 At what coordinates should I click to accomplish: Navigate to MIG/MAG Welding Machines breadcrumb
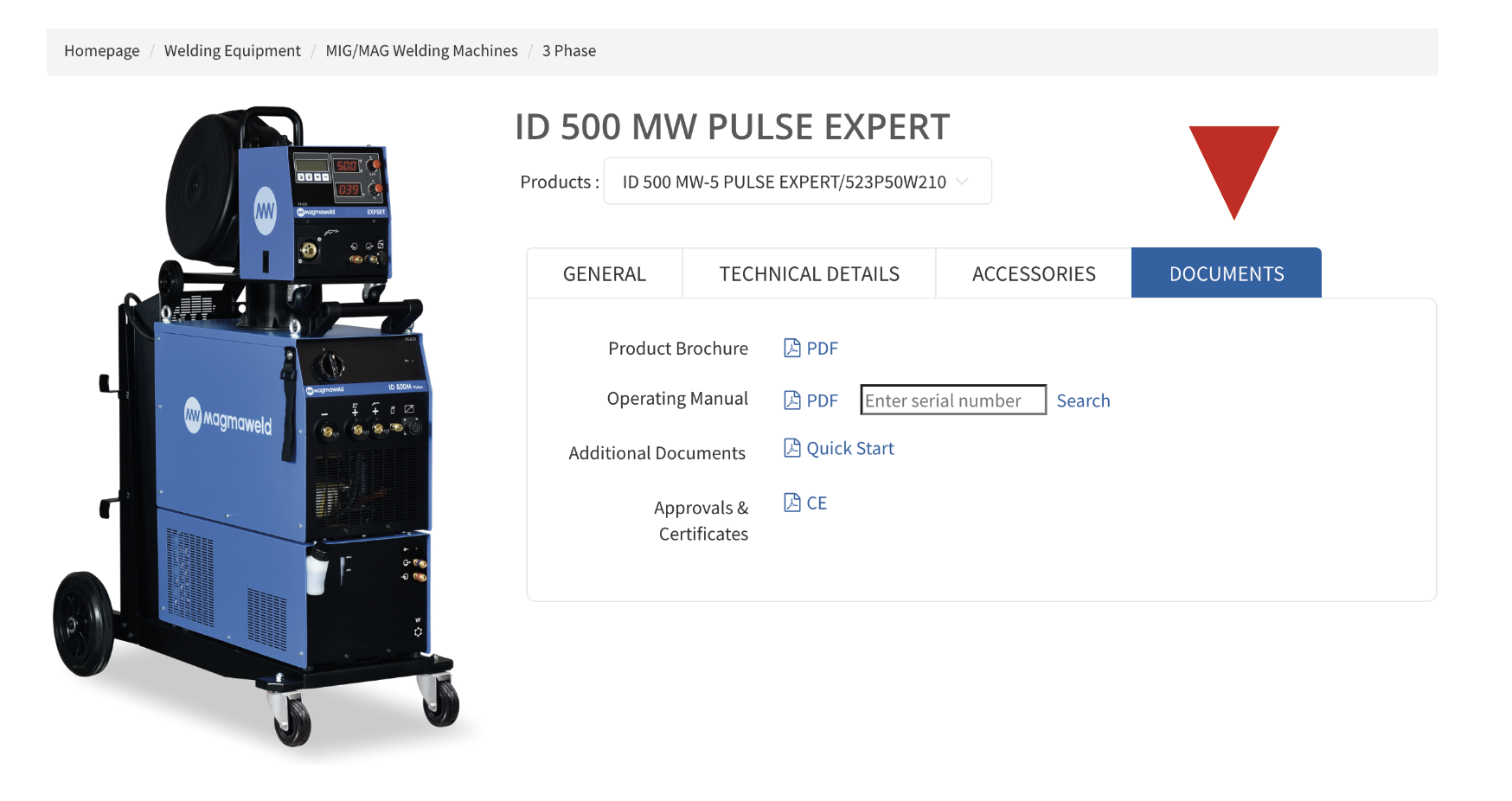click(421, 51)
